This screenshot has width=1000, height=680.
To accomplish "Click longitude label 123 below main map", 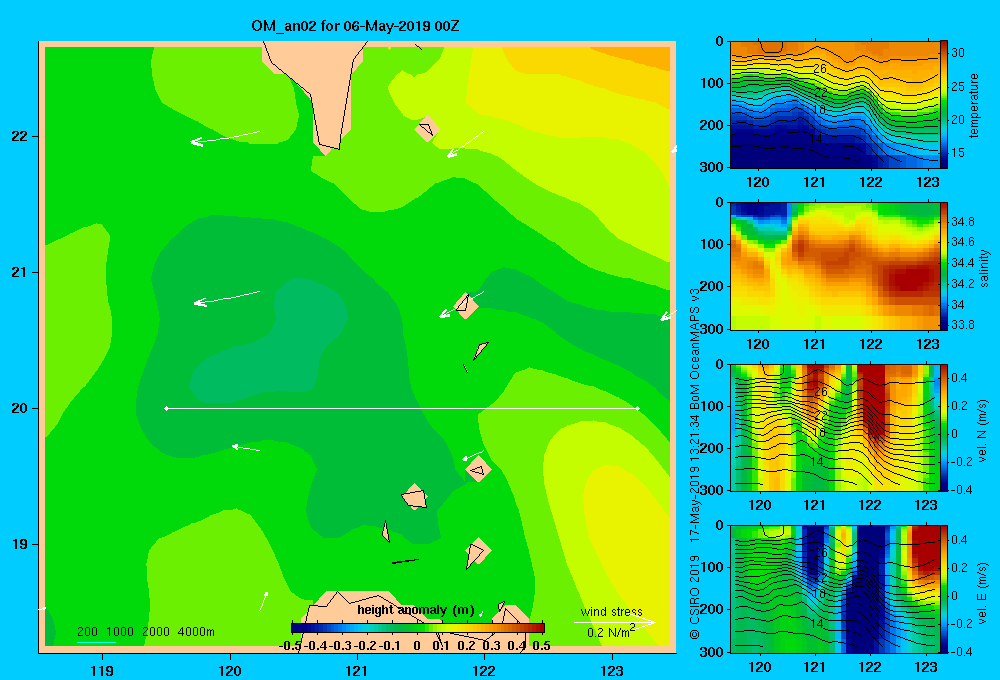I will (612, 670).
